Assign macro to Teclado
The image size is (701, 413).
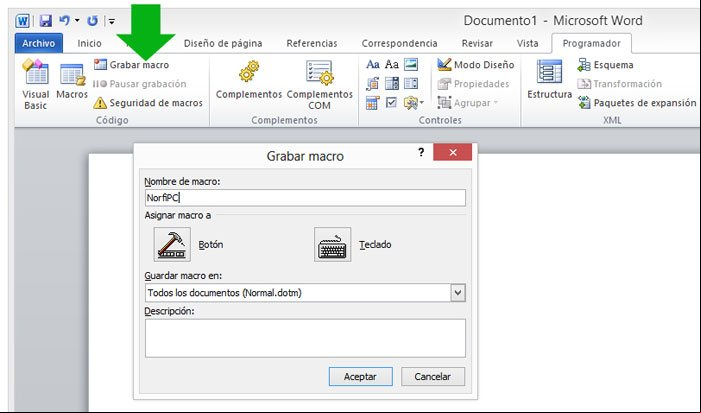(333, 244)
